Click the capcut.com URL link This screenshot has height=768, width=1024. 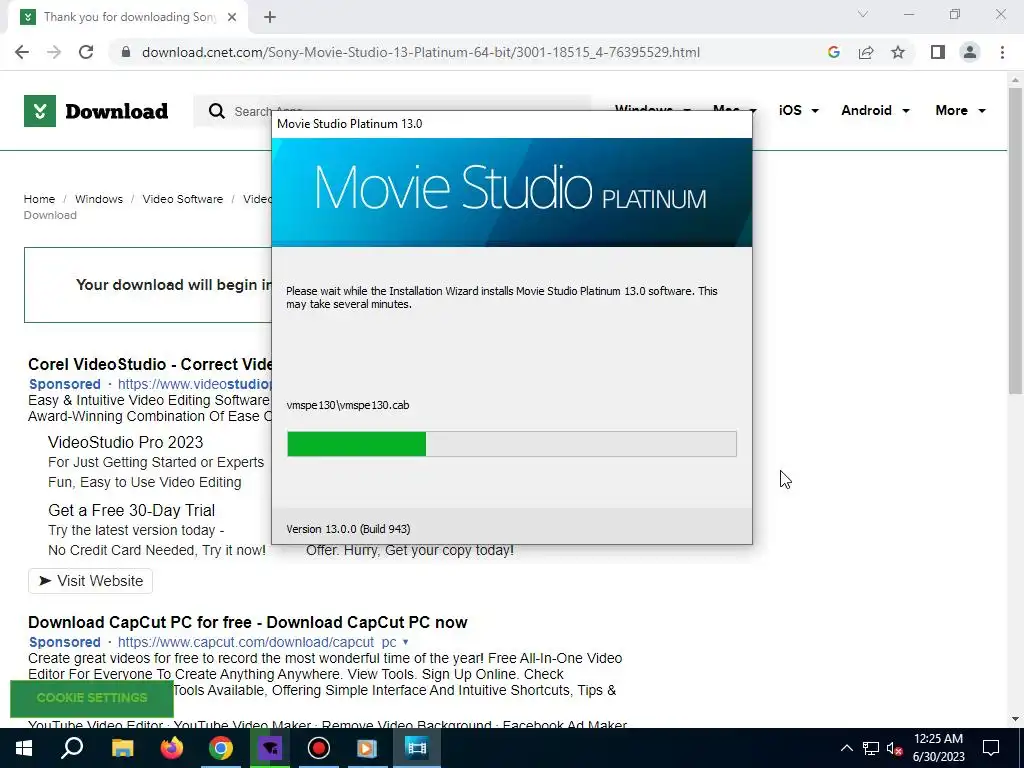(x=257, y=642)
